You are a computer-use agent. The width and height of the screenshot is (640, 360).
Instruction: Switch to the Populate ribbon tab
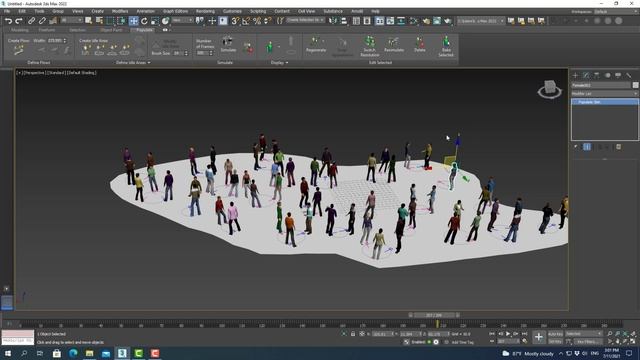144,30
